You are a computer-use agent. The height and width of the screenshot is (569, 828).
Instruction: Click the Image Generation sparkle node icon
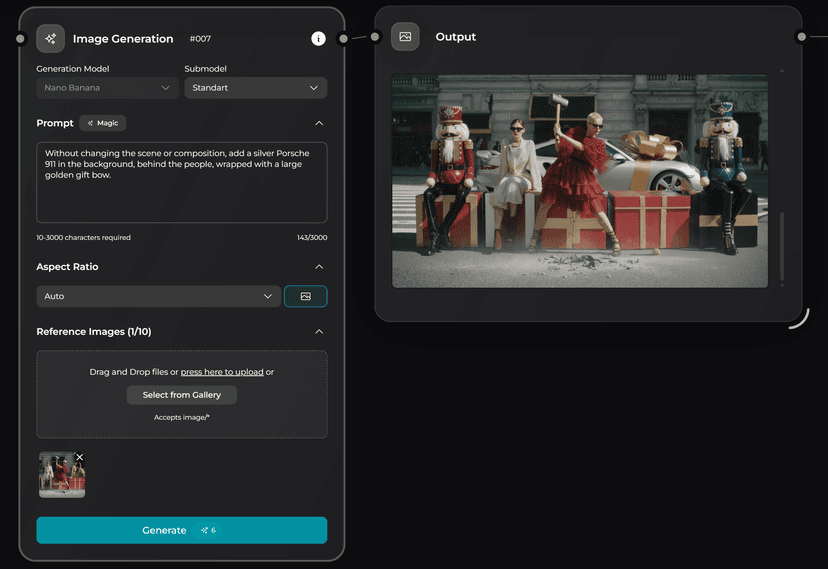coord(51,38)
